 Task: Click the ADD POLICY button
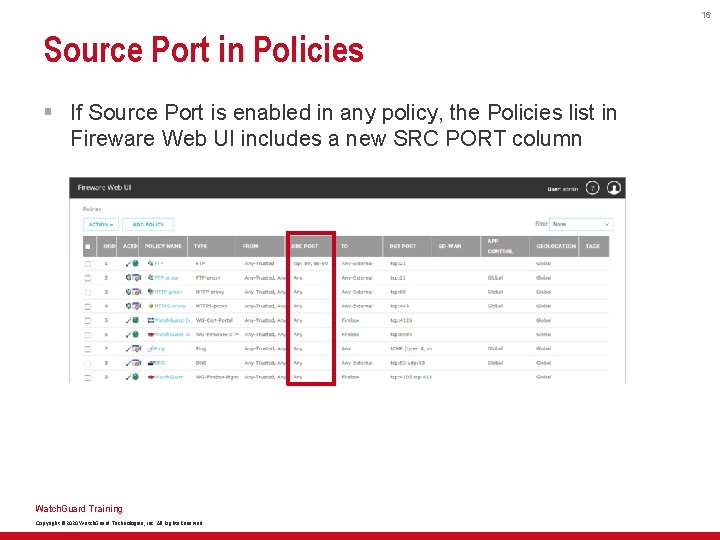(x=148, y=225)
